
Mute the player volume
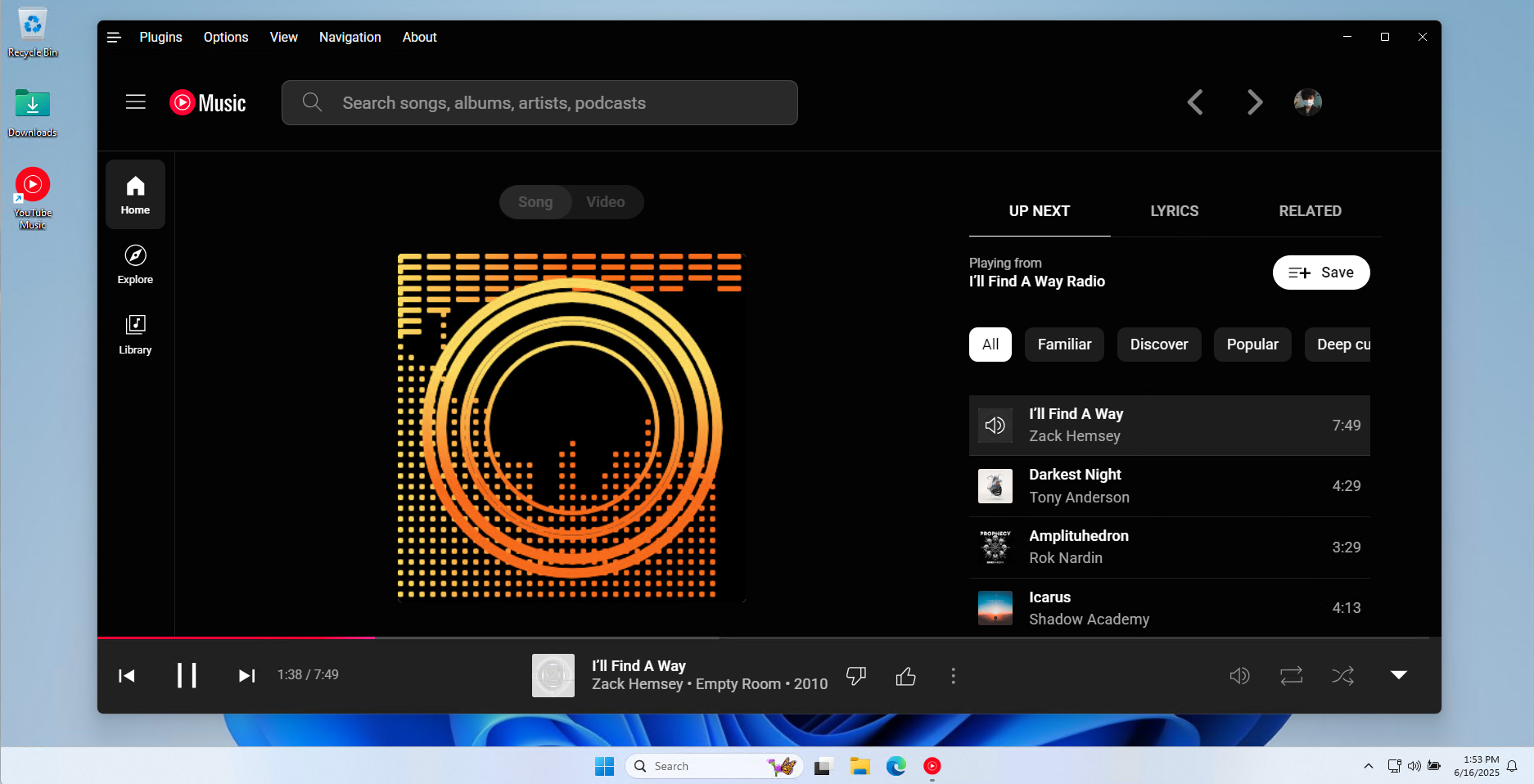(x=1239, y=676)
